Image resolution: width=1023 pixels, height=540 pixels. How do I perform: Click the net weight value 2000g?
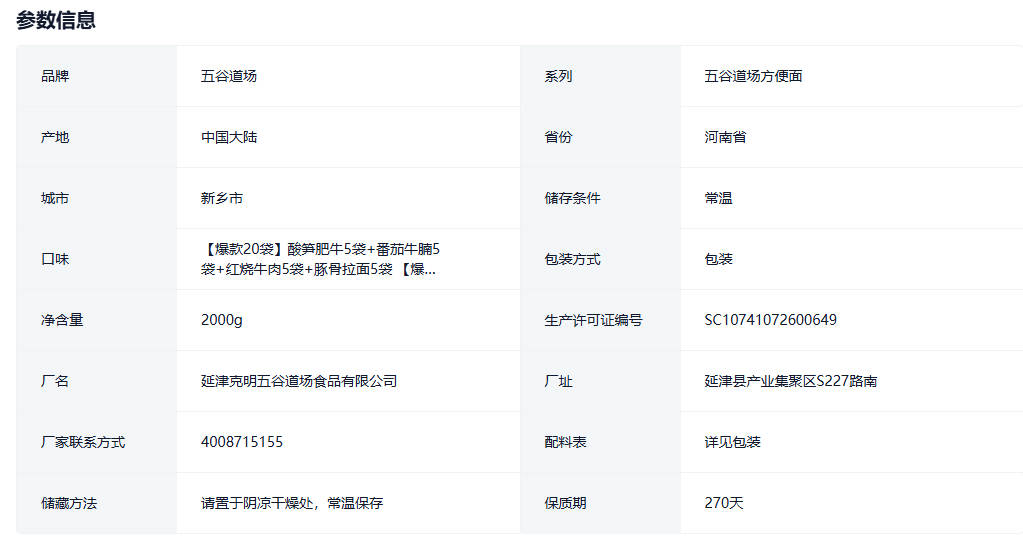222,320
